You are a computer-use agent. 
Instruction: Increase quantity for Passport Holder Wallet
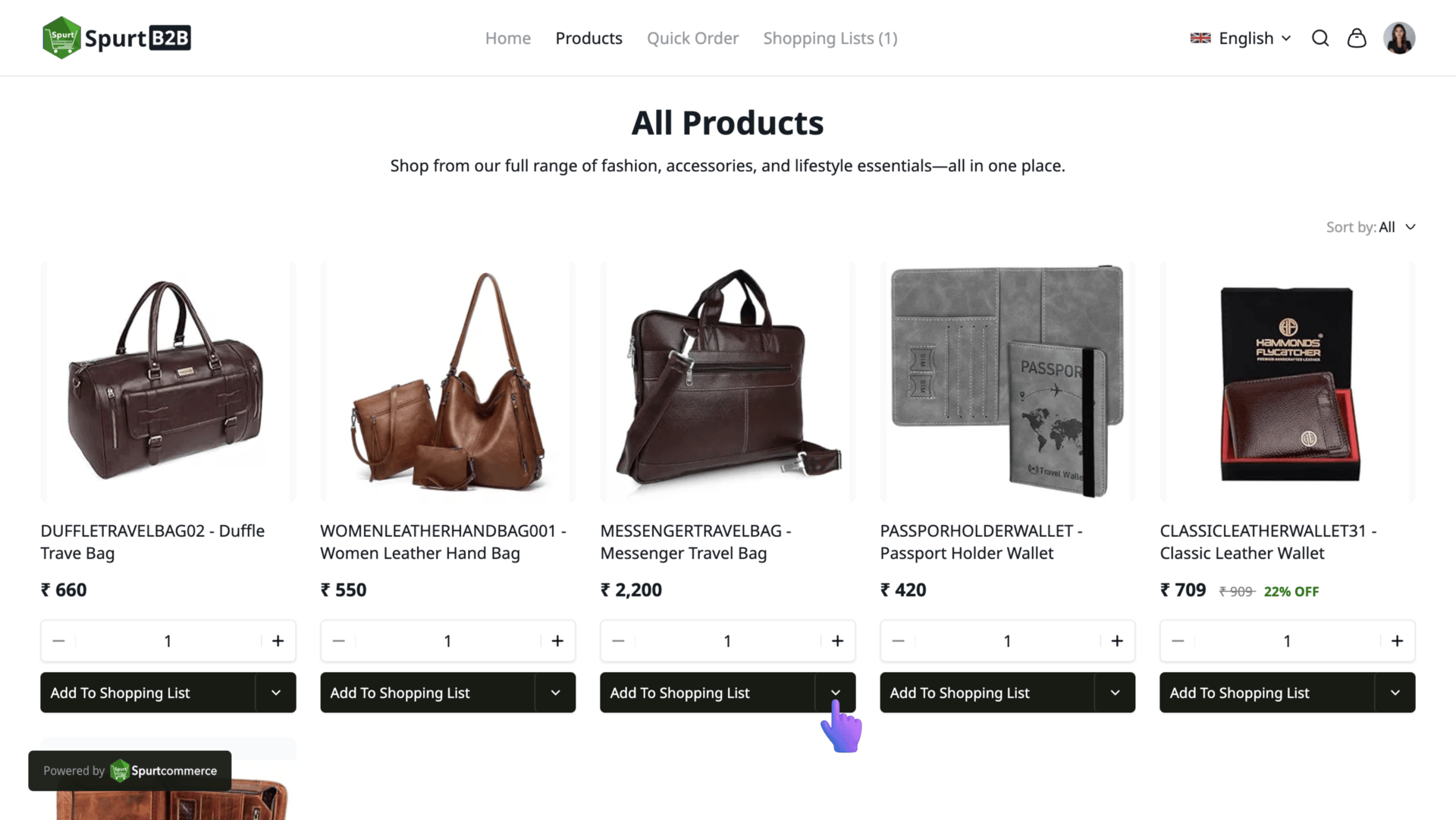[1117, 641]
